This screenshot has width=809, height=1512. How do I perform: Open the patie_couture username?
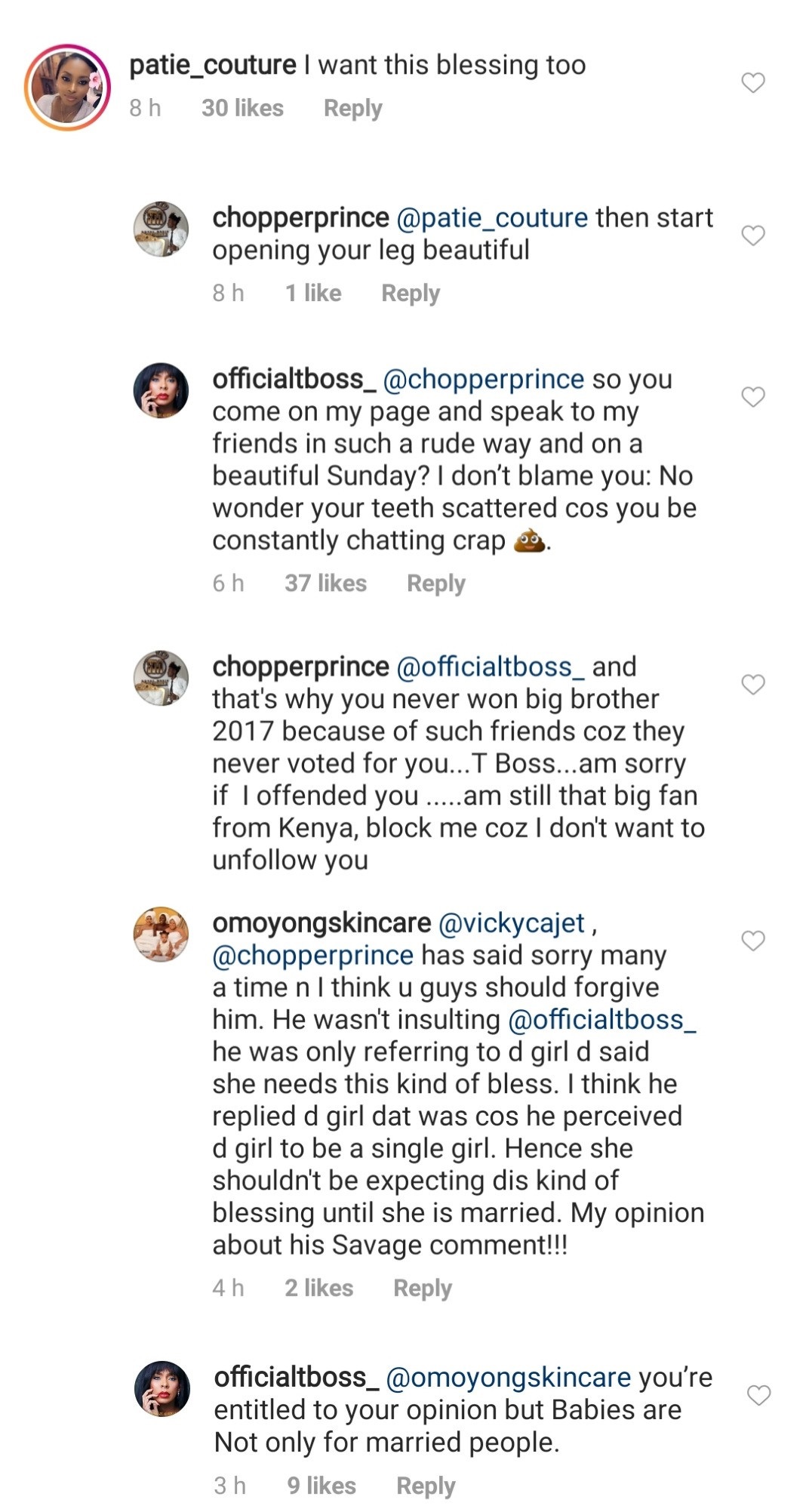(x=212, y=66)
